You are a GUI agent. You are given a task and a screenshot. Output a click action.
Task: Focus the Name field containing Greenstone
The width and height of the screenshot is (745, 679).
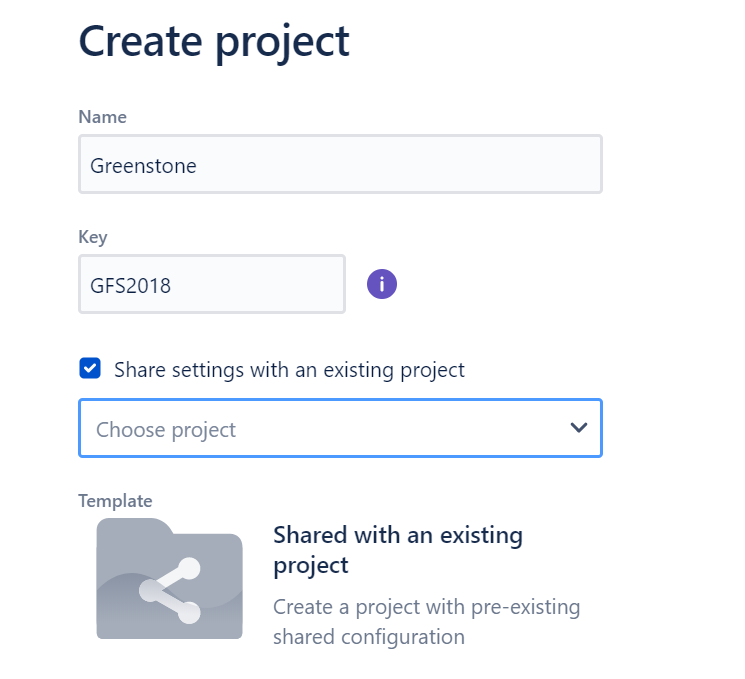340,164
